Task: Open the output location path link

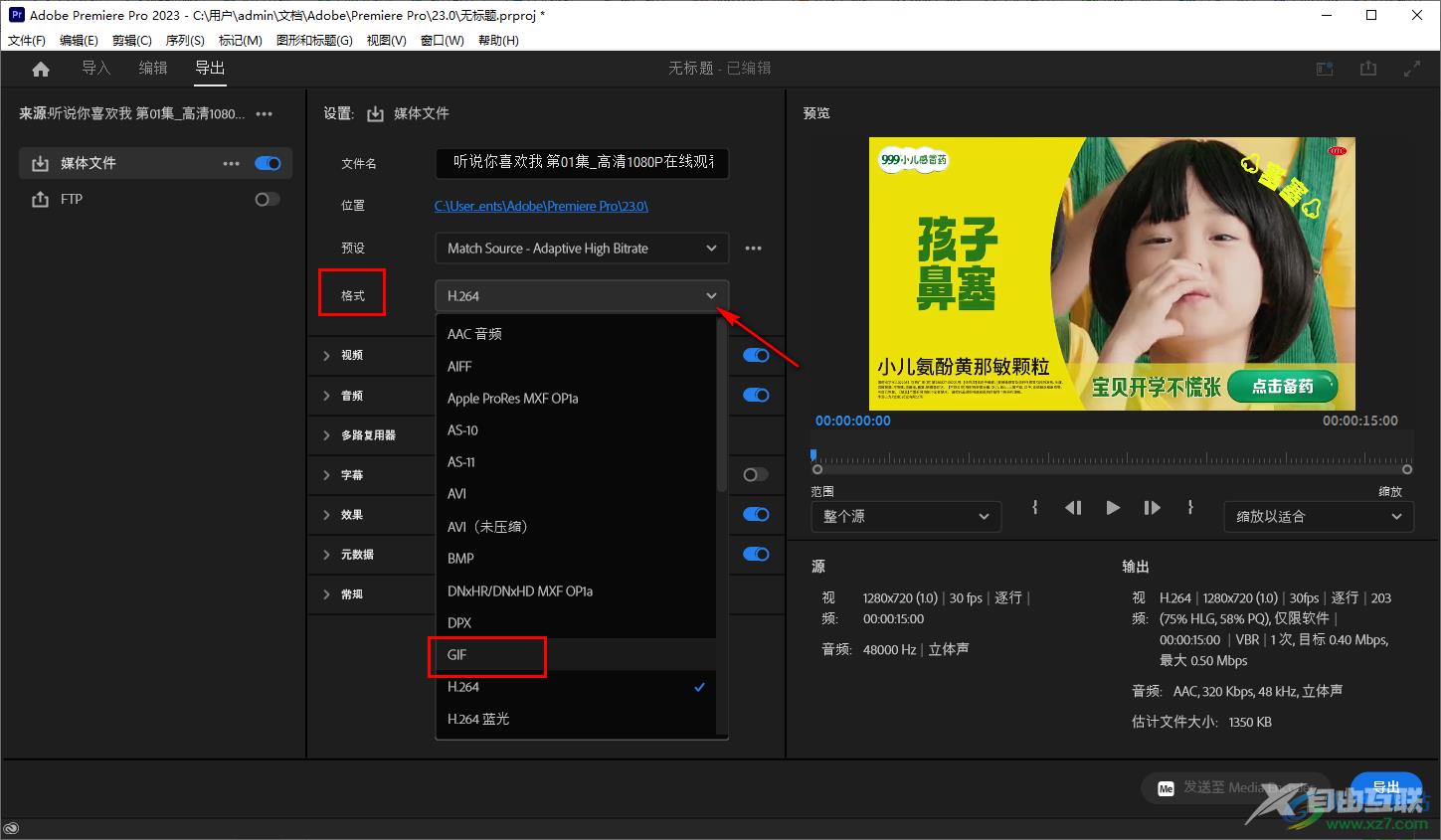Action: tap(541, 206)
